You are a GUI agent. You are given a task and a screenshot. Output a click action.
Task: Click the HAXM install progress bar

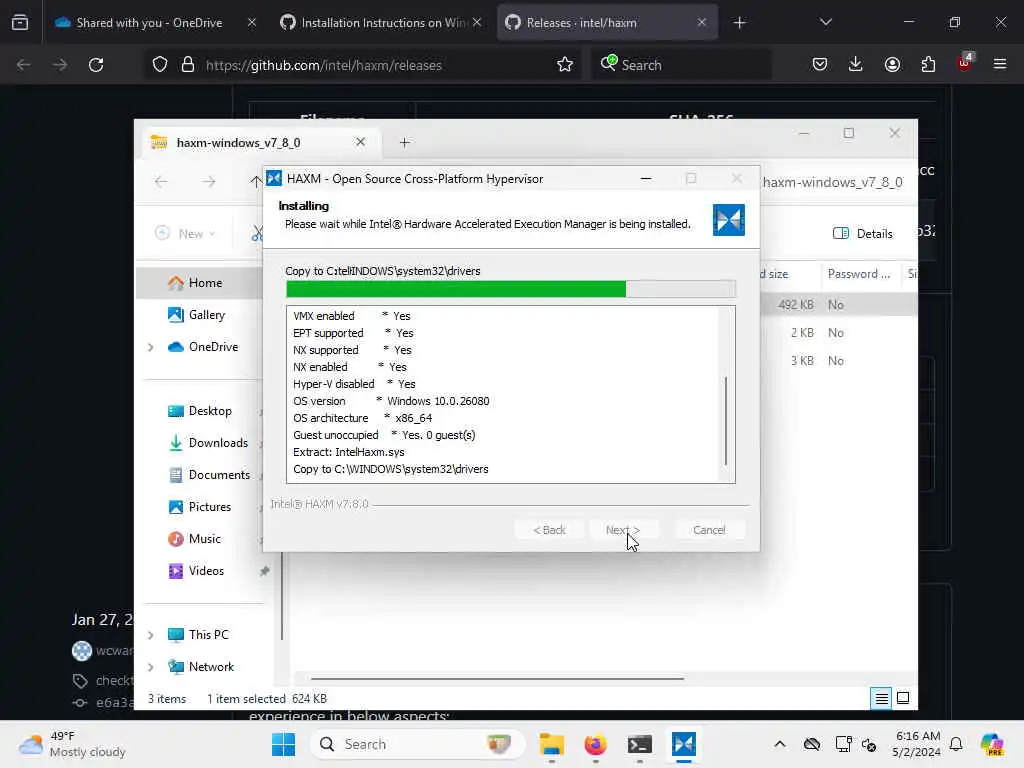pos(511,289)
